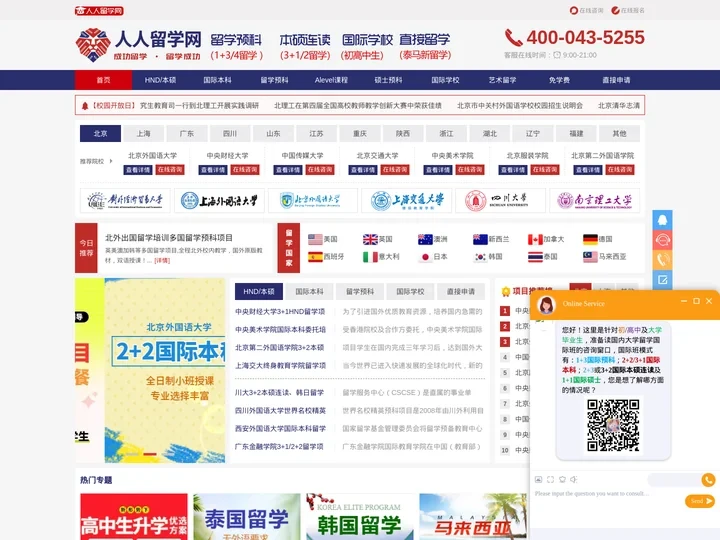Click the 2+2国际本科 carousel banner
The height and width of the screenshot is (540, 720).
165,370
